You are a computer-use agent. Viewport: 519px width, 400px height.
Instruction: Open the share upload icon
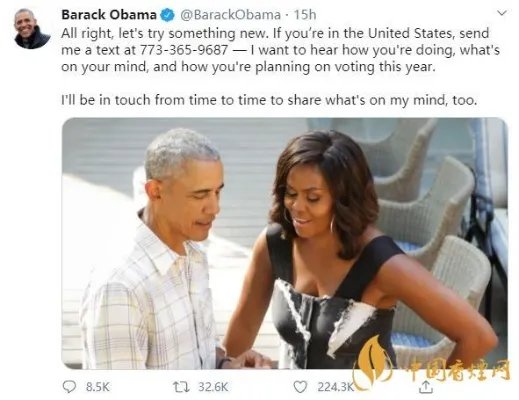point(425,387)
